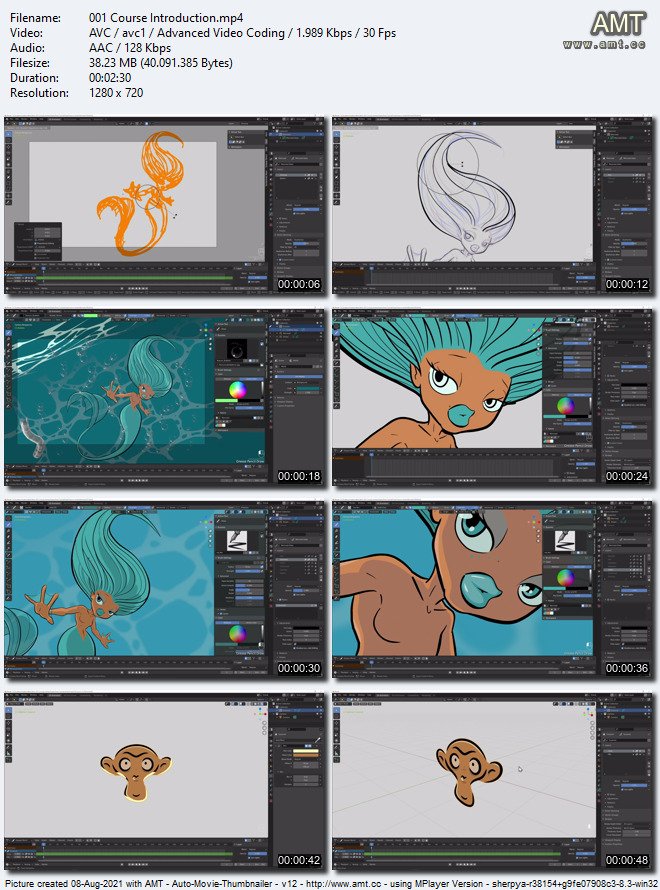The width and height of the screenshot is (660, 890).
Task: Click the 00:00:48 timestamp label
Action: click(x=627, y=860)
